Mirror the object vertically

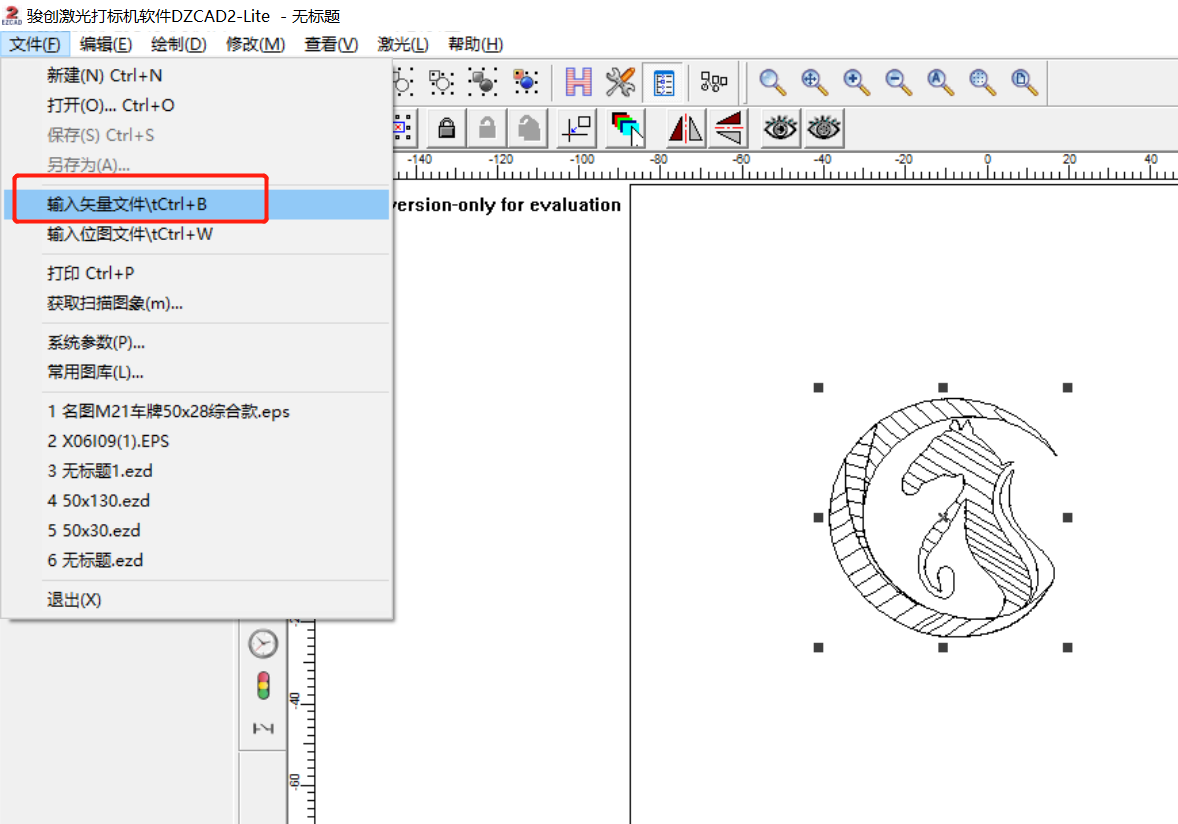pyautogui.click(x=728, y=128)
